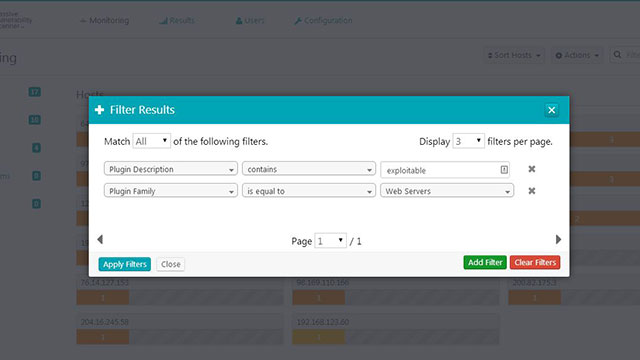Viewport: 640px width, 360px height.
Task: Open the Configuration menu in top navigation
Action: 323,20
